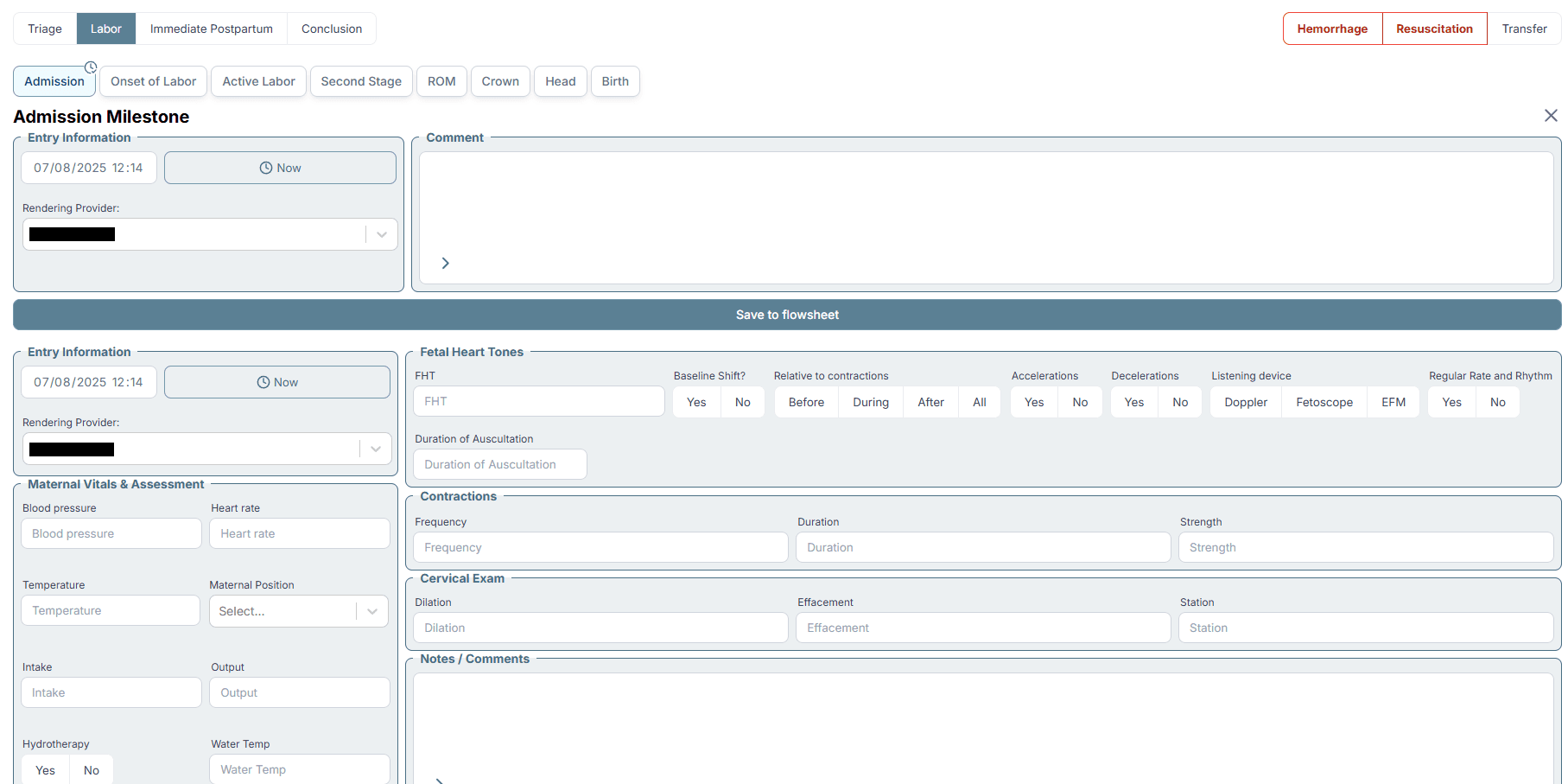1568x784 pixels.
Task: Enable Hydrotherapy by selecting Yes
Action: coord(44,769)
